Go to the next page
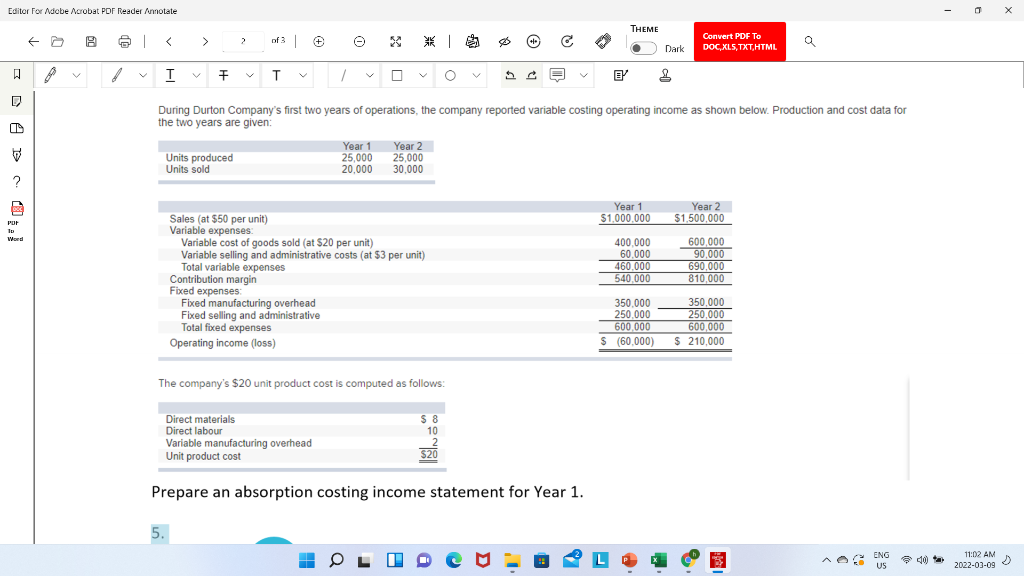Image resolution: width=1024 pixels, height=576 pixels. 205,42
